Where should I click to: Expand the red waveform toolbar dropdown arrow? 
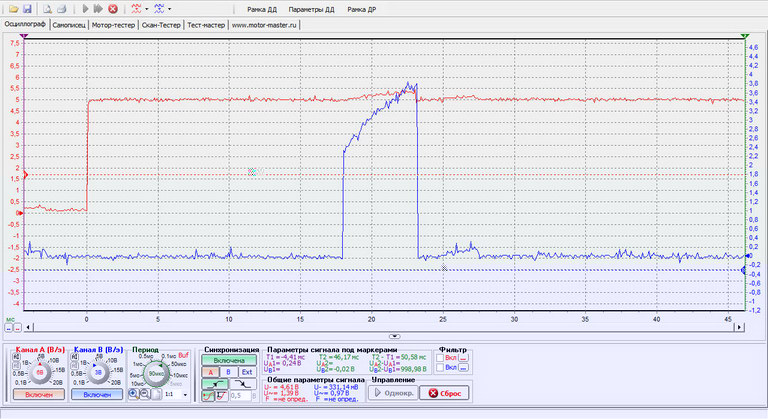pyautogui.click(x=147, y=8)
